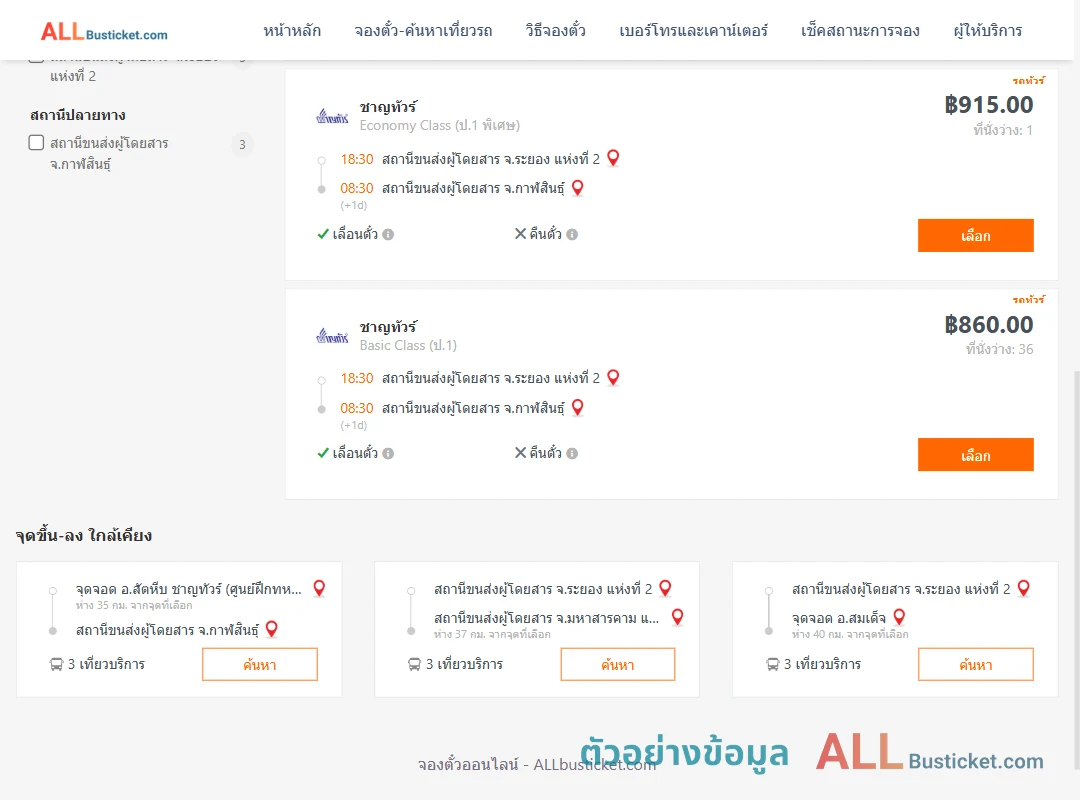Tick the สถานีขนส่งผู้โดยสาร จ.กาฬสินธุ์ destination checkbox
The height and width of the screenshot is (800, 1080).
[37, 143]
